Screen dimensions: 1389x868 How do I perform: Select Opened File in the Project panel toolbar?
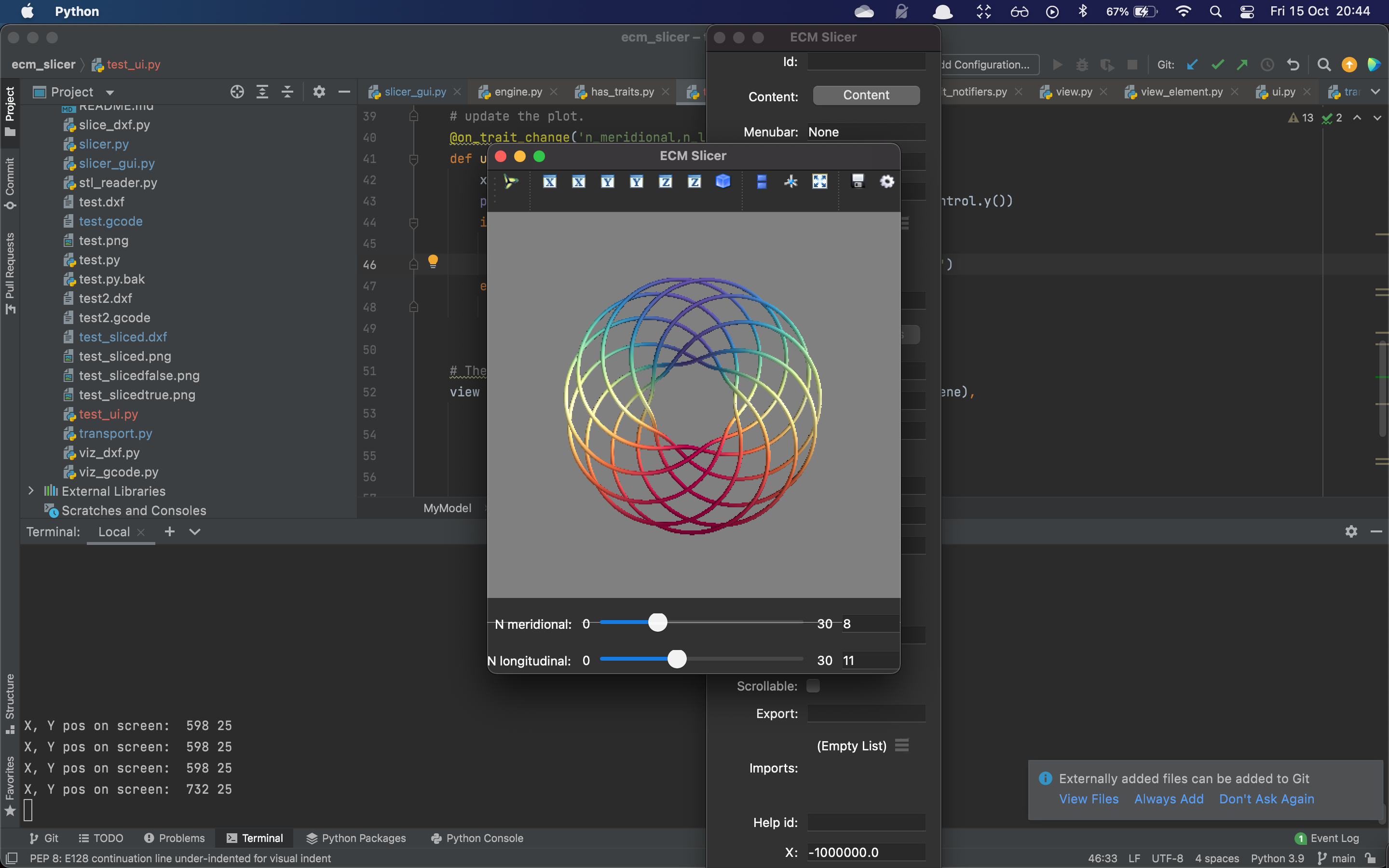[237, 91]
